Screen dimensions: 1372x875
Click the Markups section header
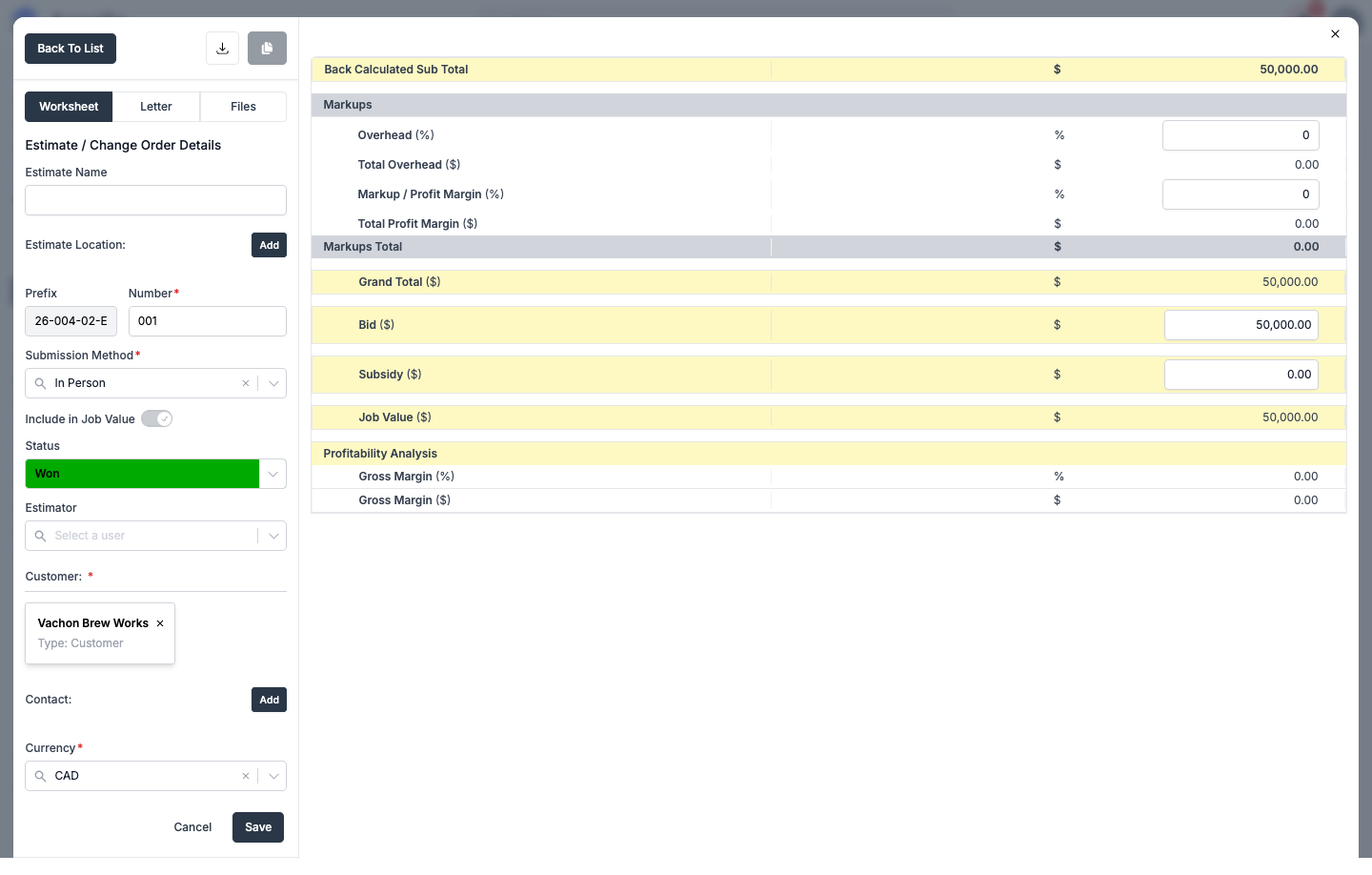pos(828,105)
